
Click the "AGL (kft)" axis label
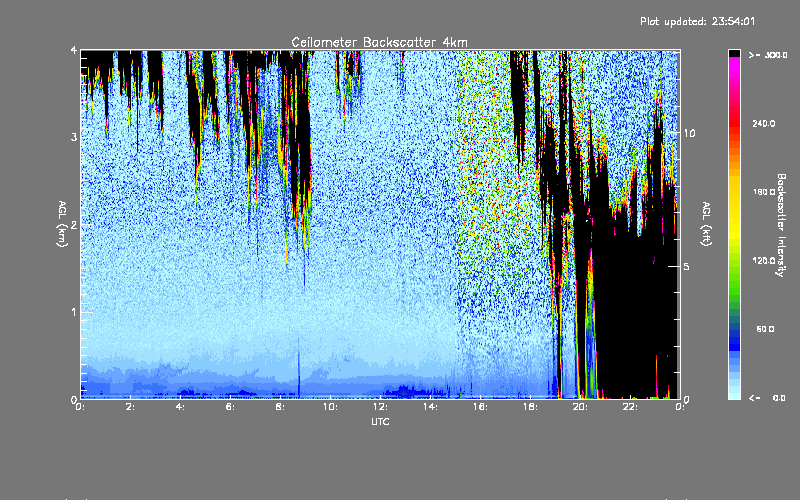click(707, 224)
